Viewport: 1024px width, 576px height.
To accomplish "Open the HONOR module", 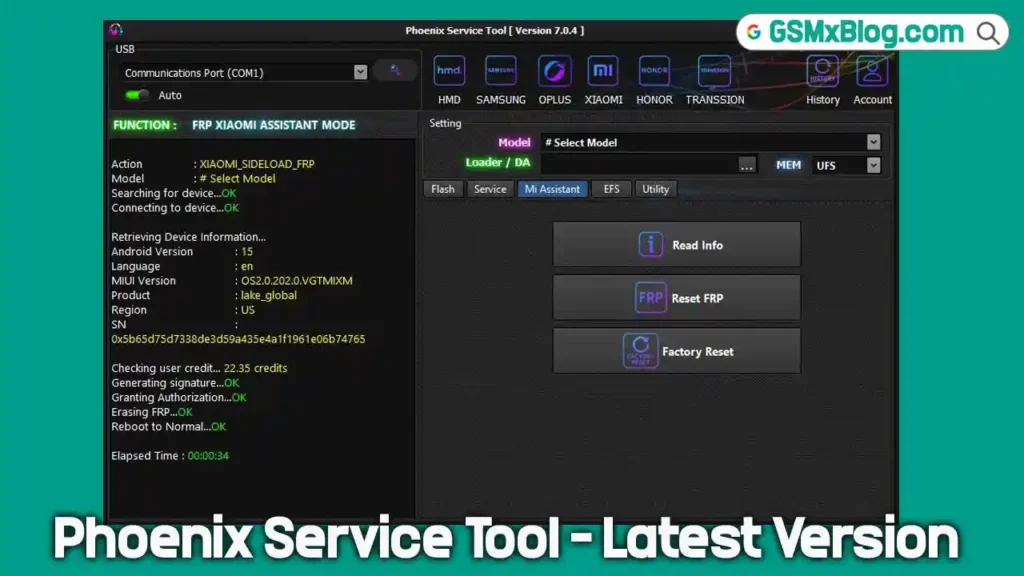I will [x=653, y=71].
